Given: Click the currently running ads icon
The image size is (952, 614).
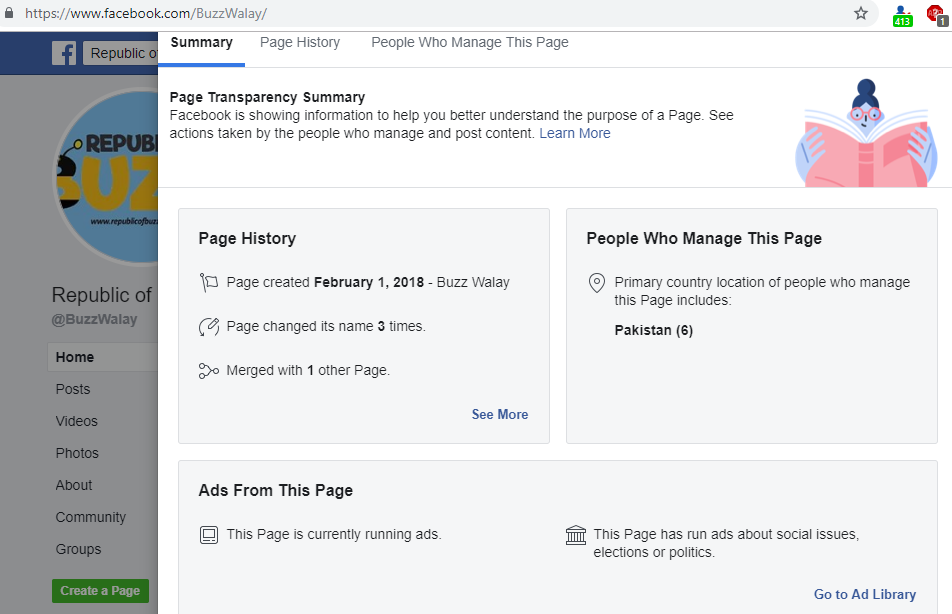Looking at the screenshot, I should 208,535.
